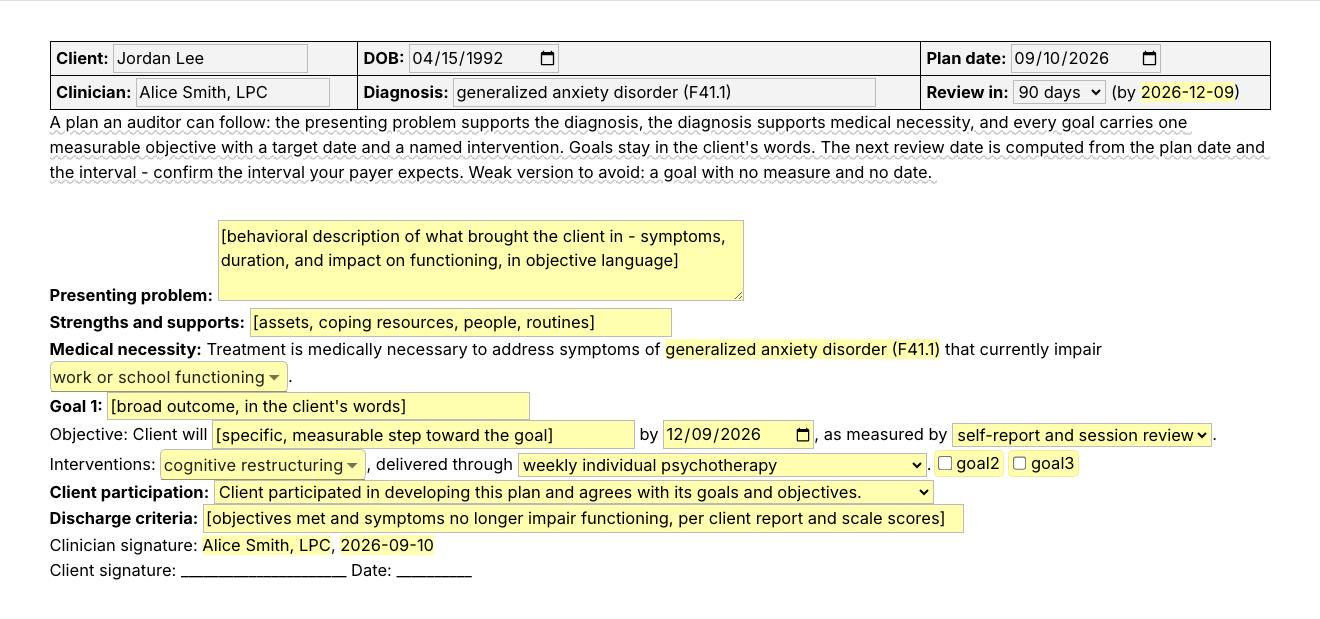Click the Interventions label
1320x619 pixels.
pos(102,465)
